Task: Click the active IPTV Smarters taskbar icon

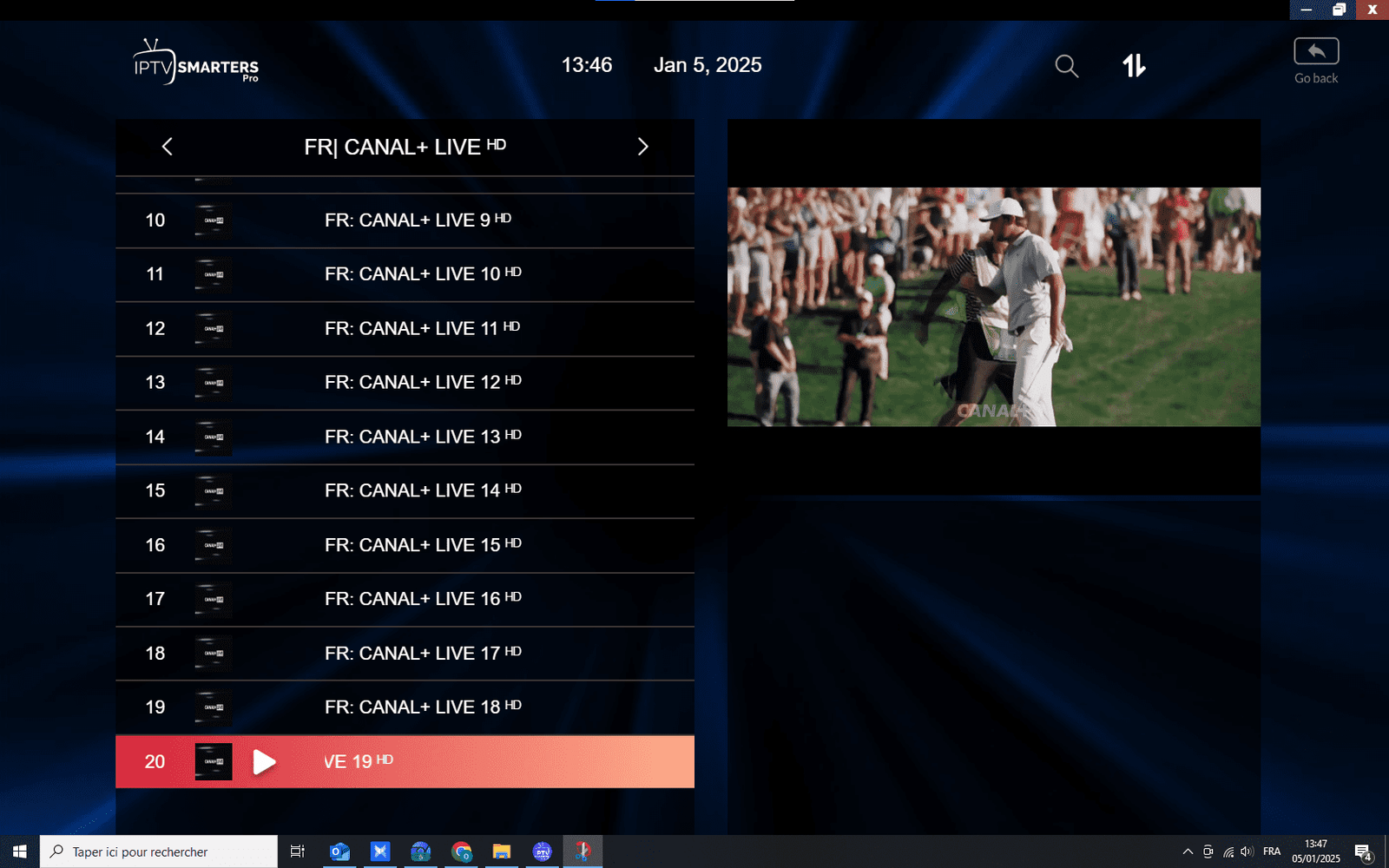Action: [583, 852]
